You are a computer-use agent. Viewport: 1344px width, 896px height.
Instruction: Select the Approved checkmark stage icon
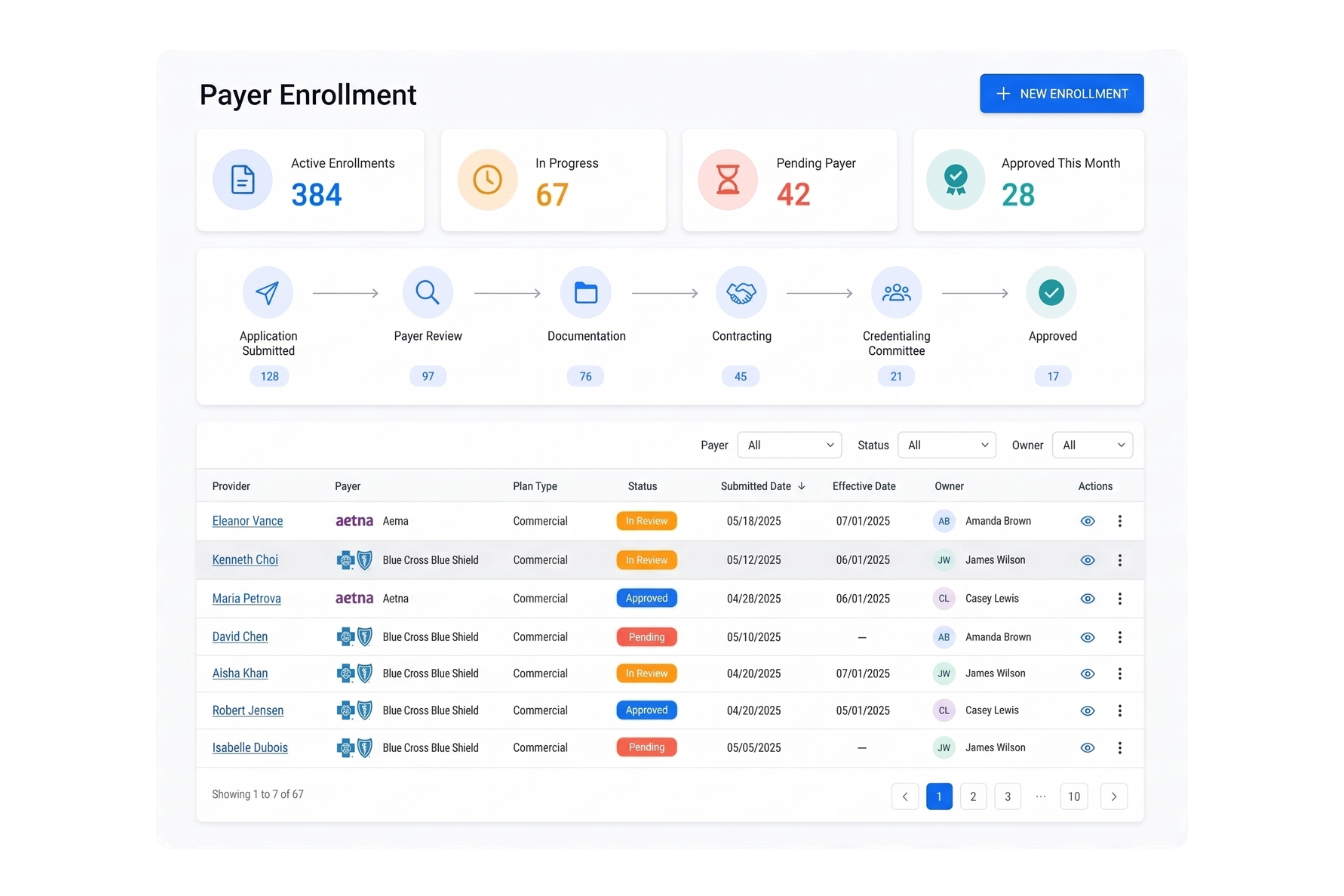click(1052, 292)
